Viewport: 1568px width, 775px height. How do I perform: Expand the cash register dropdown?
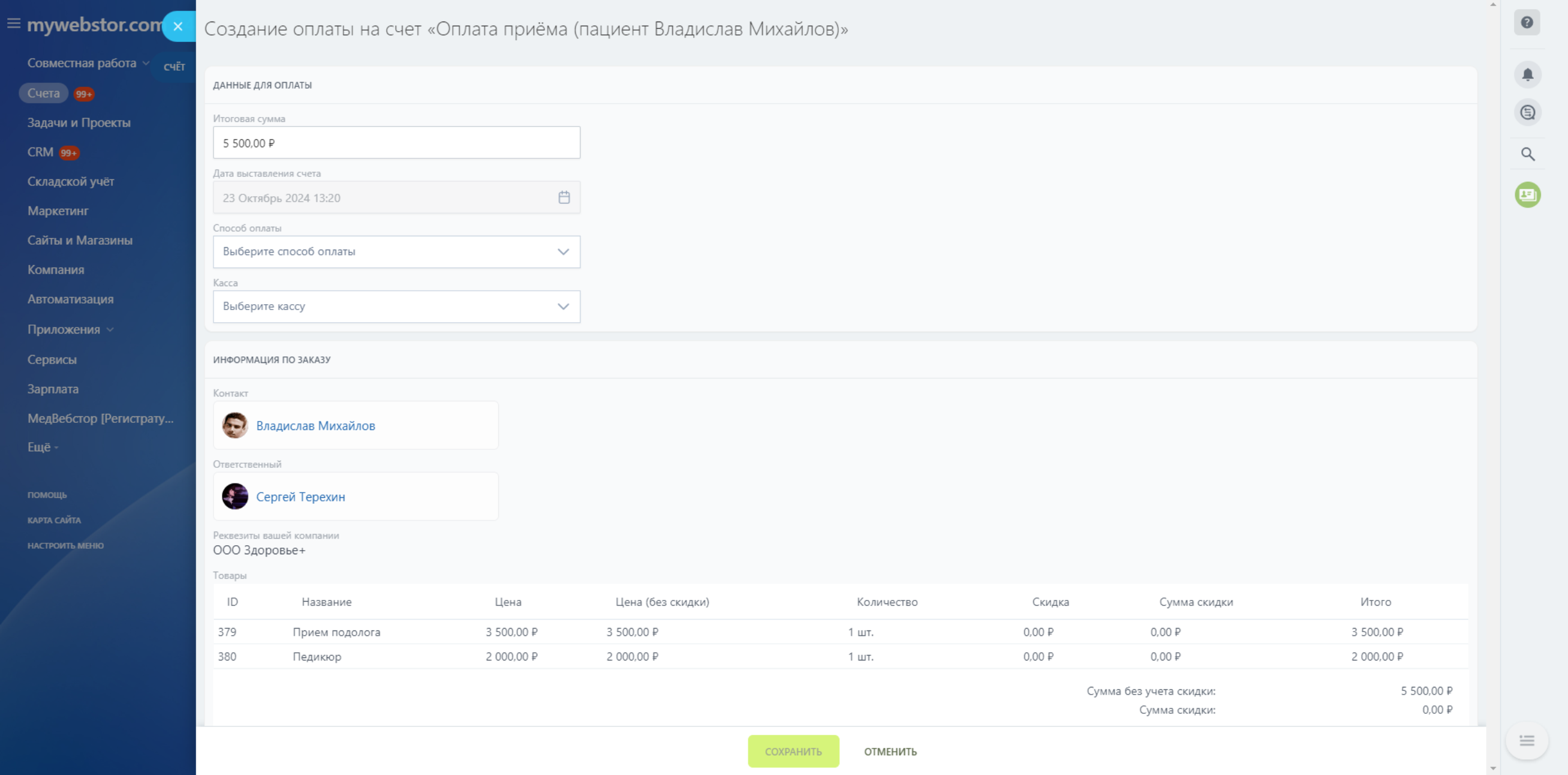[x=396, y=307]
